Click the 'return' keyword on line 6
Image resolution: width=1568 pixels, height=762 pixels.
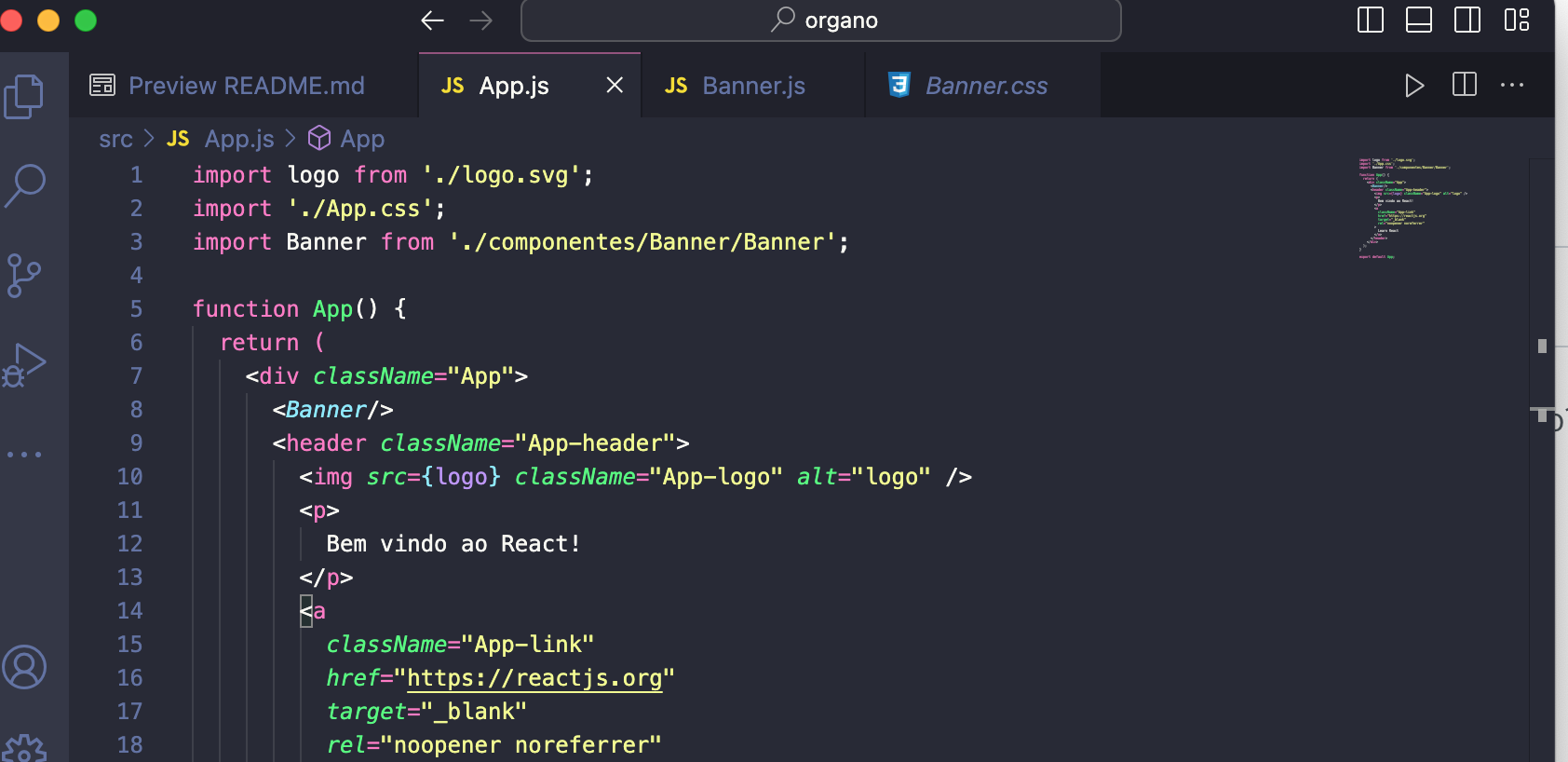click(260, 343)
